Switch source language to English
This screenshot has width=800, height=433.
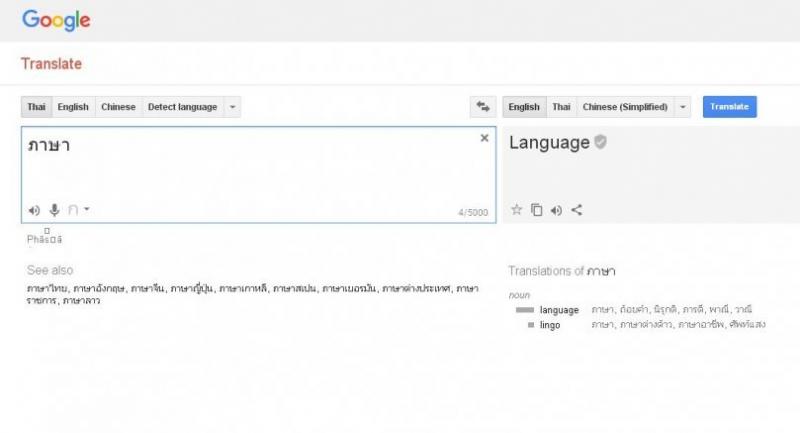(73, 107)
